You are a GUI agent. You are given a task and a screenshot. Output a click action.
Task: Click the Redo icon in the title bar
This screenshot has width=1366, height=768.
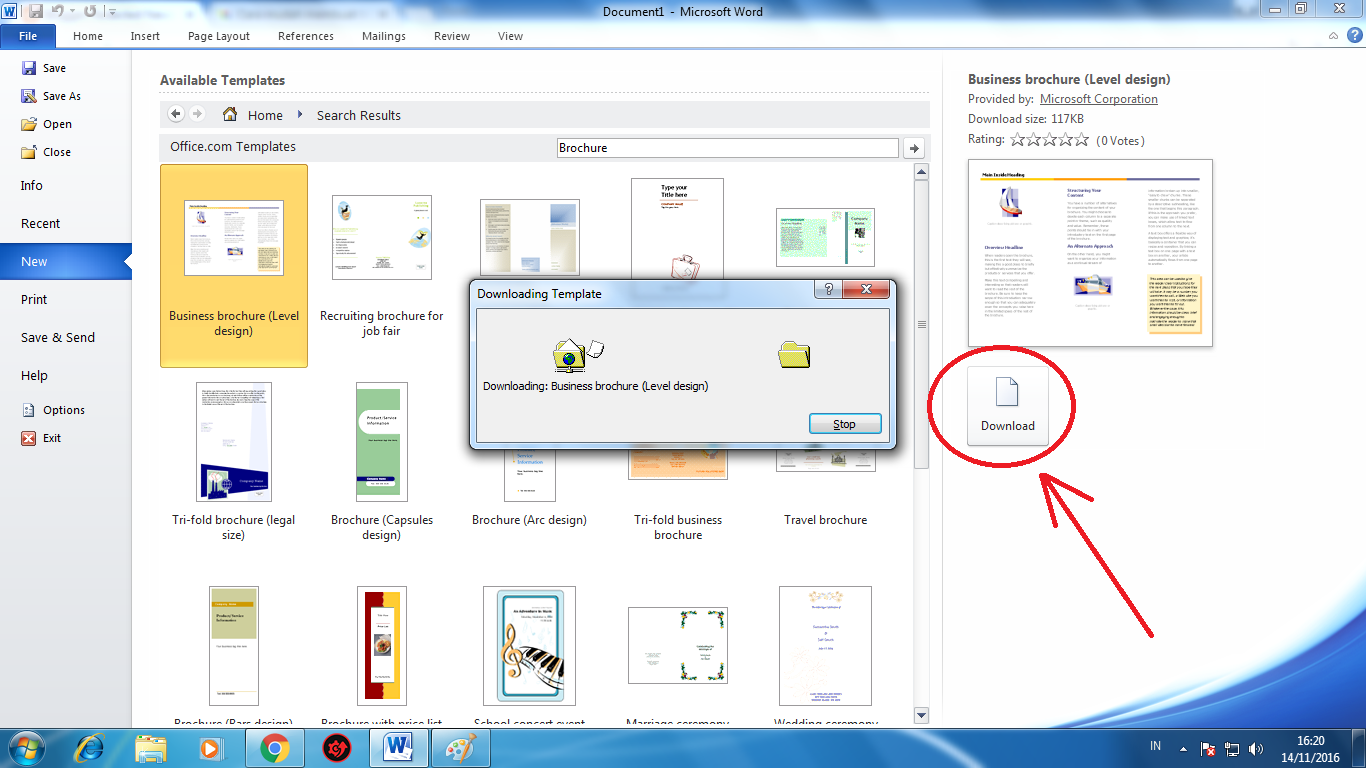click(90, 11)
